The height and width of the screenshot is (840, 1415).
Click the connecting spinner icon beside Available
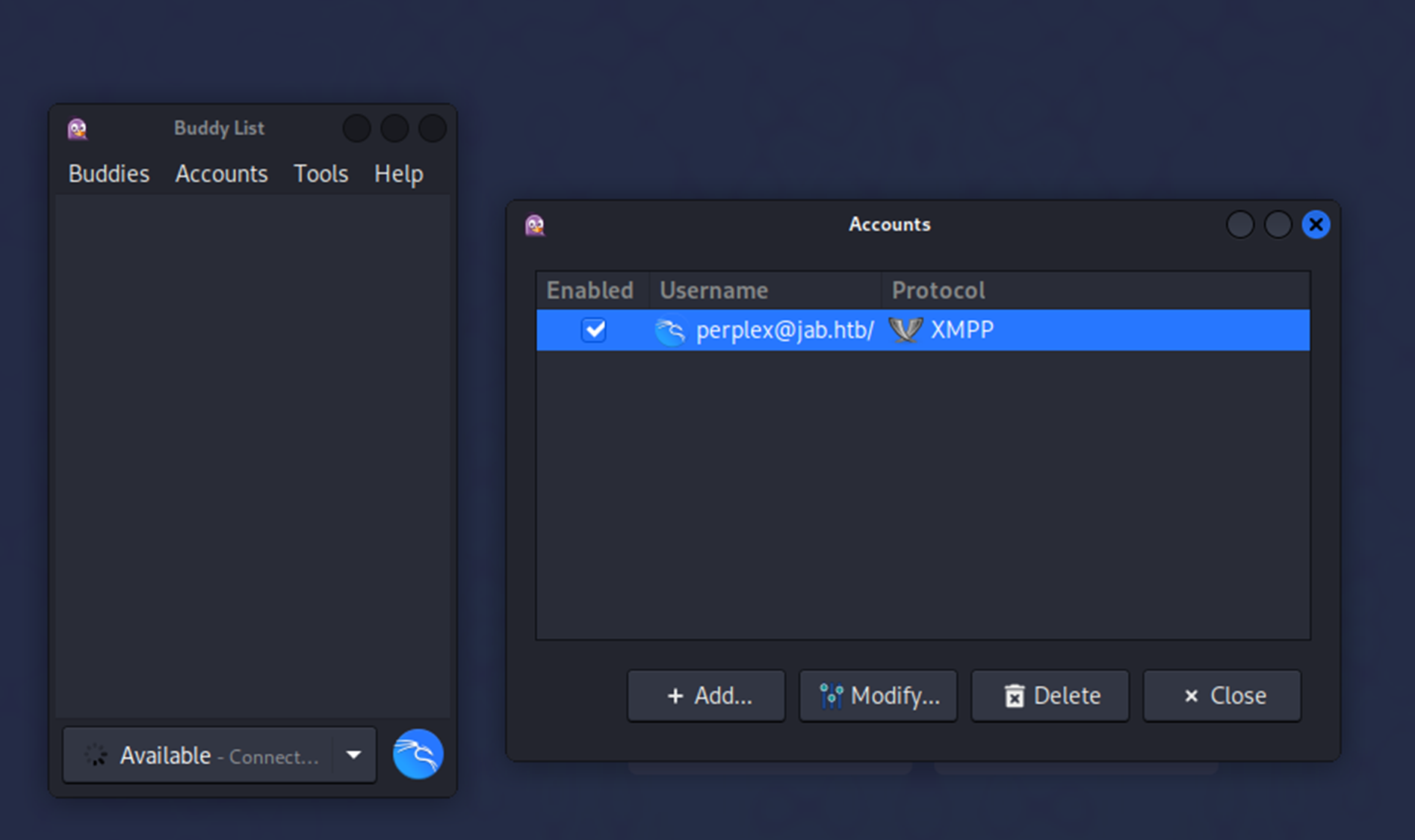(x=96, y=755)
